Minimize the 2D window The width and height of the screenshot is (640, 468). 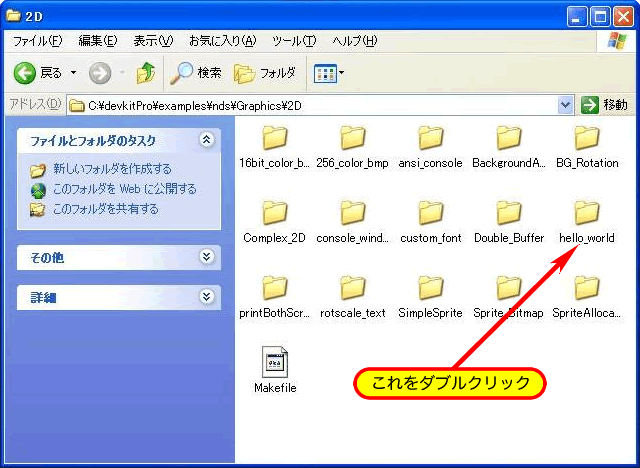pyautogui.click(x=577, y=17)
